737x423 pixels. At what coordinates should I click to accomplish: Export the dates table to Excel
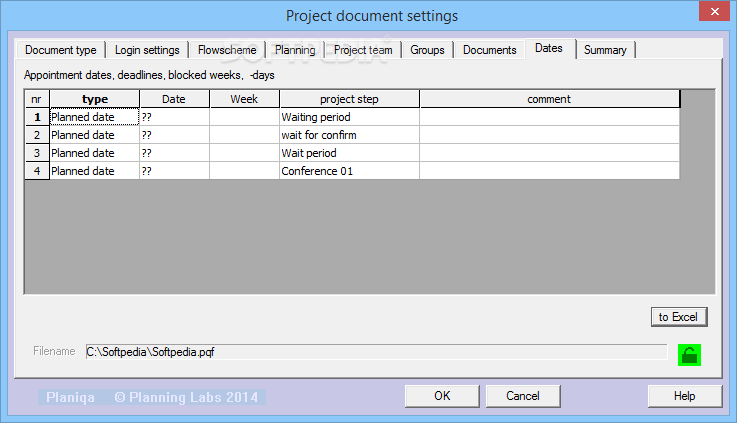pos(679,317)
